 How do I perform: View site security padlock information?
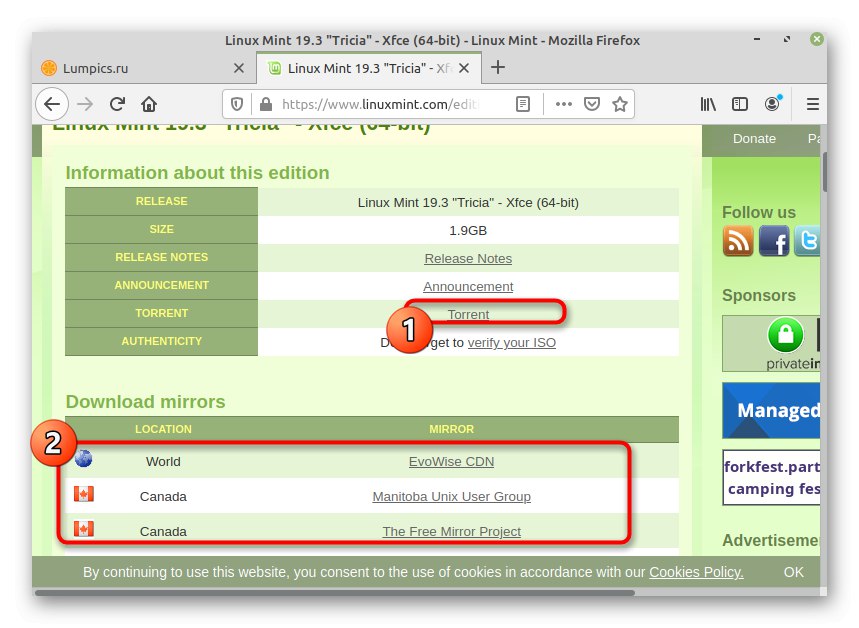(266, 104)
